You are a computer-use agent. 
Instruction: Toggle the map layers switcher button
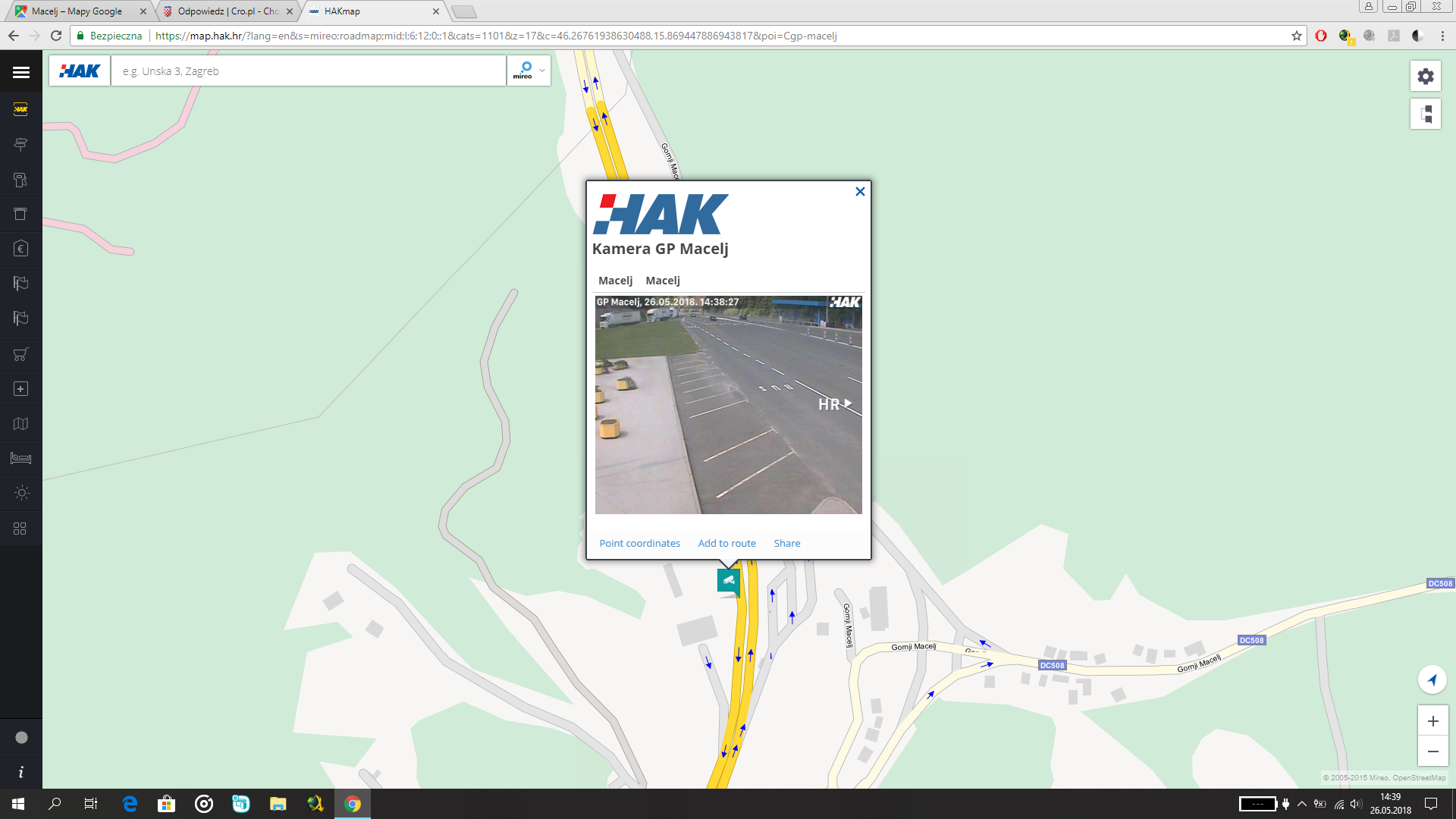tap(1426, 114)
